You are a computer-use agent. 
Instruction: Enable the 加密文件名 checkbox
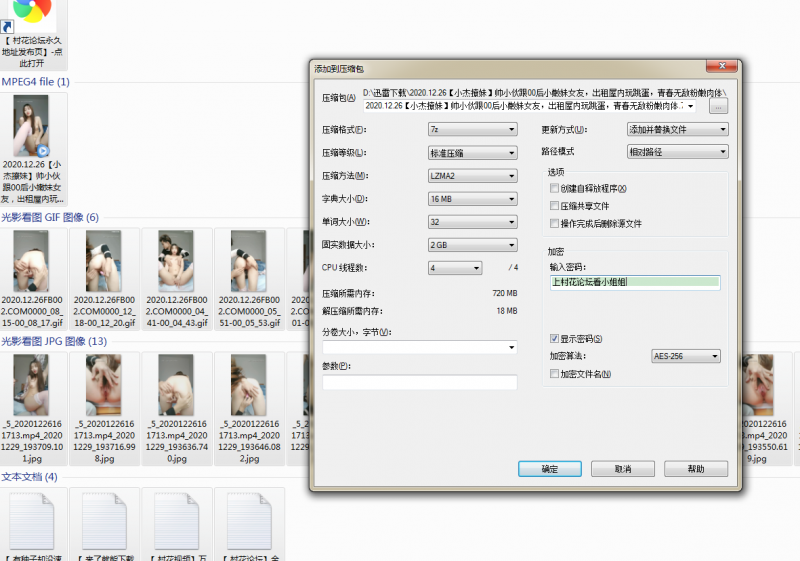coord(554,374)
